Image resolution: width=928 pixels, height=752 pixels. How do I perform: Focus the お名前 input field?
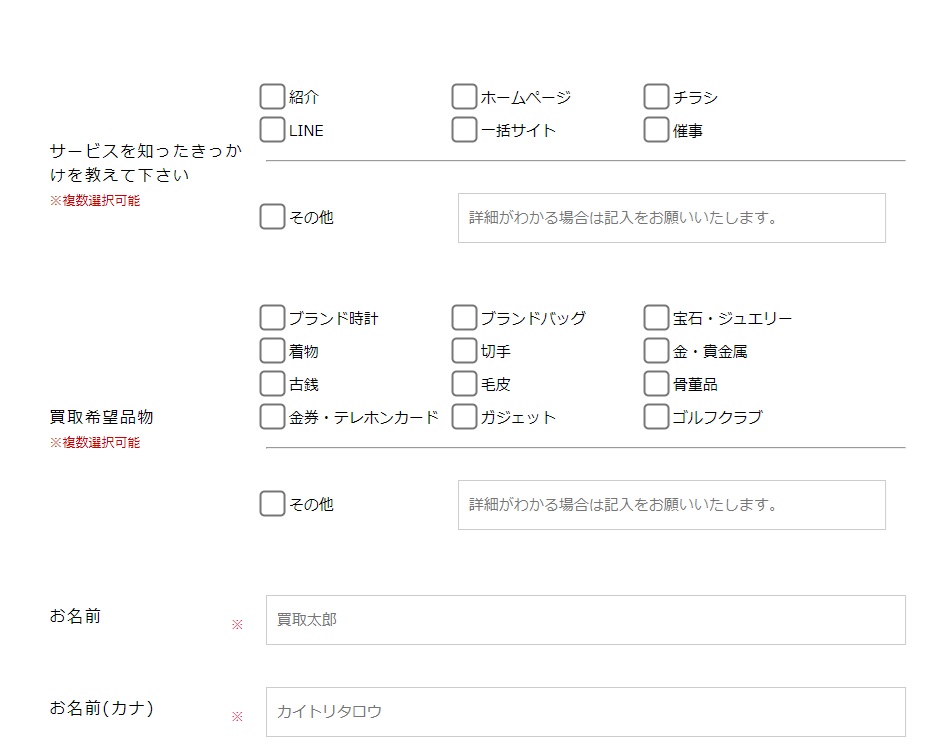pos(586,620)
